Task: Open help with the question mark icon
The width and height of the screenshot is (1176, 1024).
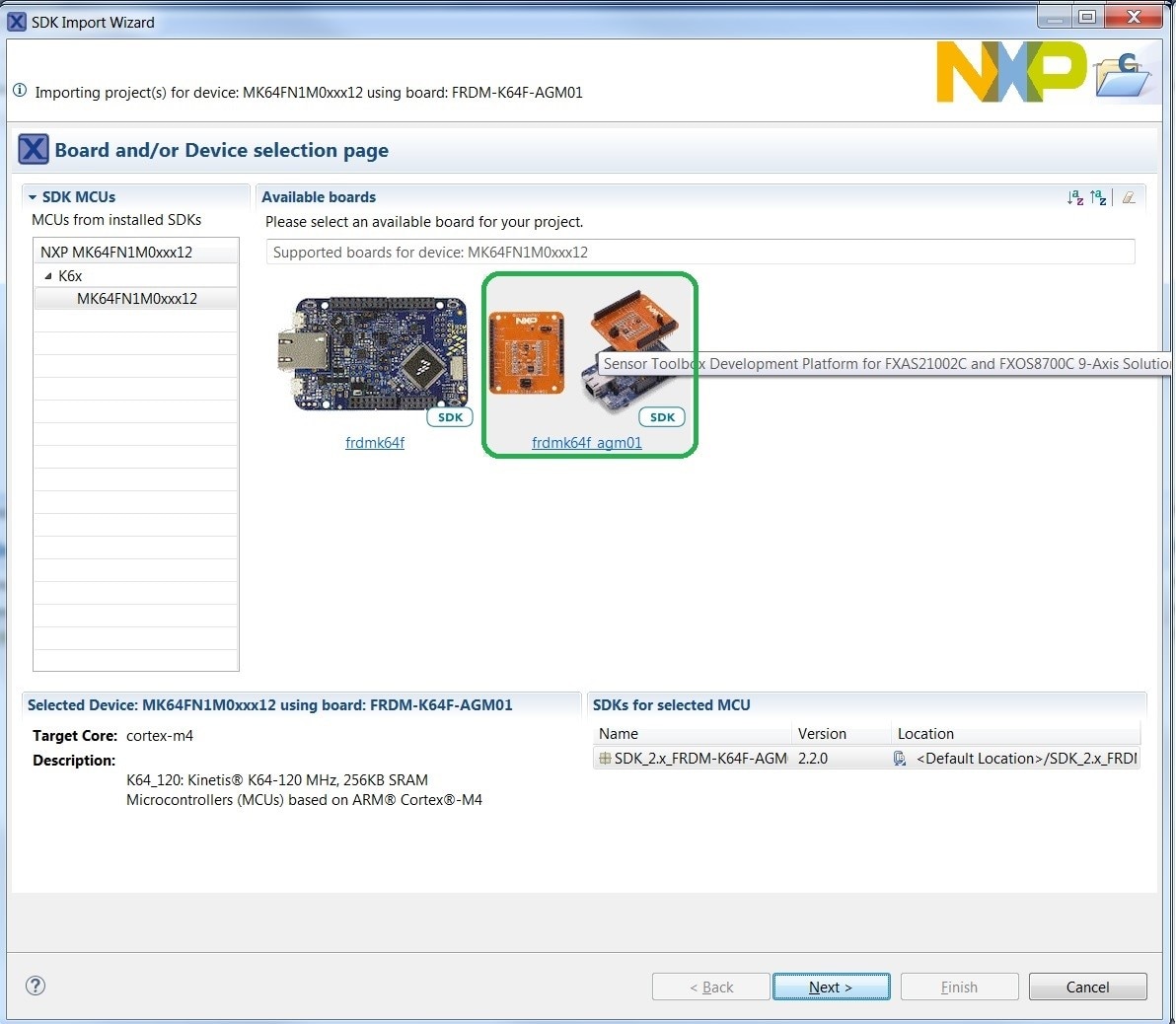Action: tap(36, 986)
